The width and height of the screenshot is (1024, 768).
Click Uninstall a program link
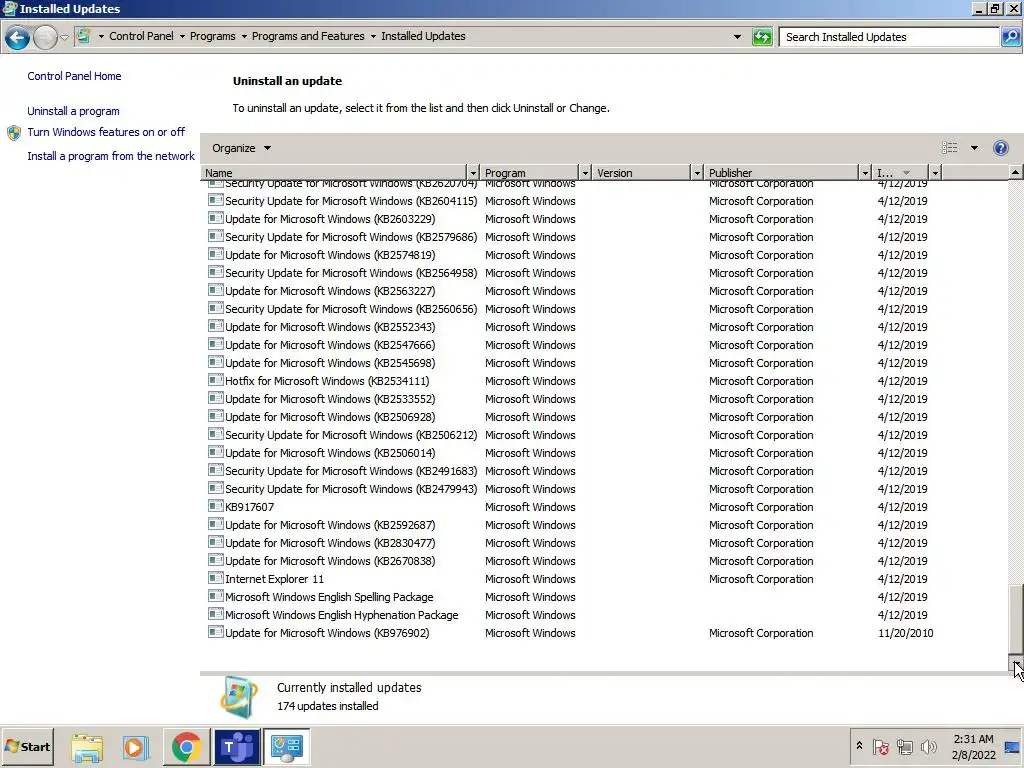pos(73,111)
